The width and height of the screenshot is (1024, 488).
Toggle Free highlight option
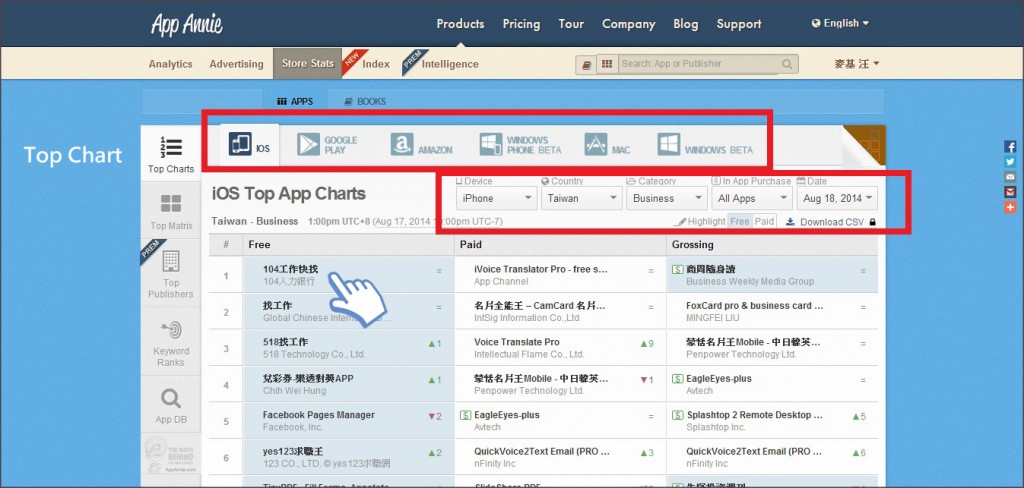[x=739, y=221]
